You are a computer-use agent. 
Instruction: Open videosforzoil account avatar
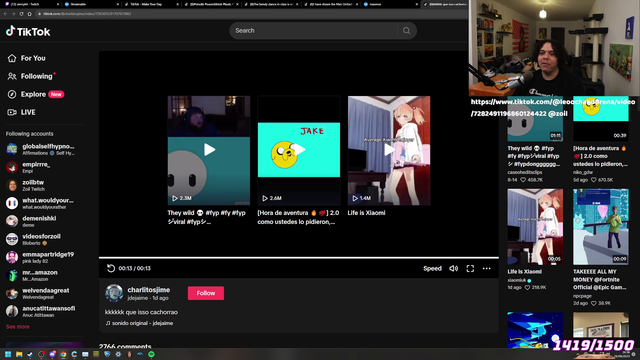[x=12, y=239]
